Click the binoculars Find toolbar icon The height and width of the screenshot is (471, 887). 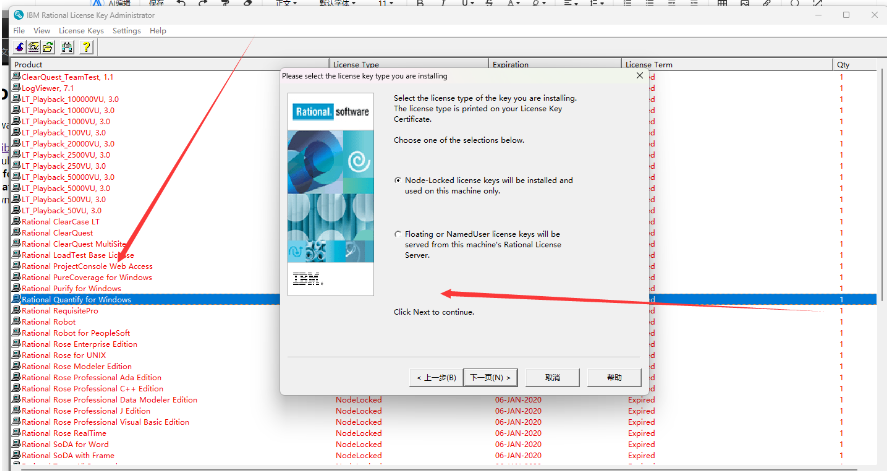[x=67, y=47]
